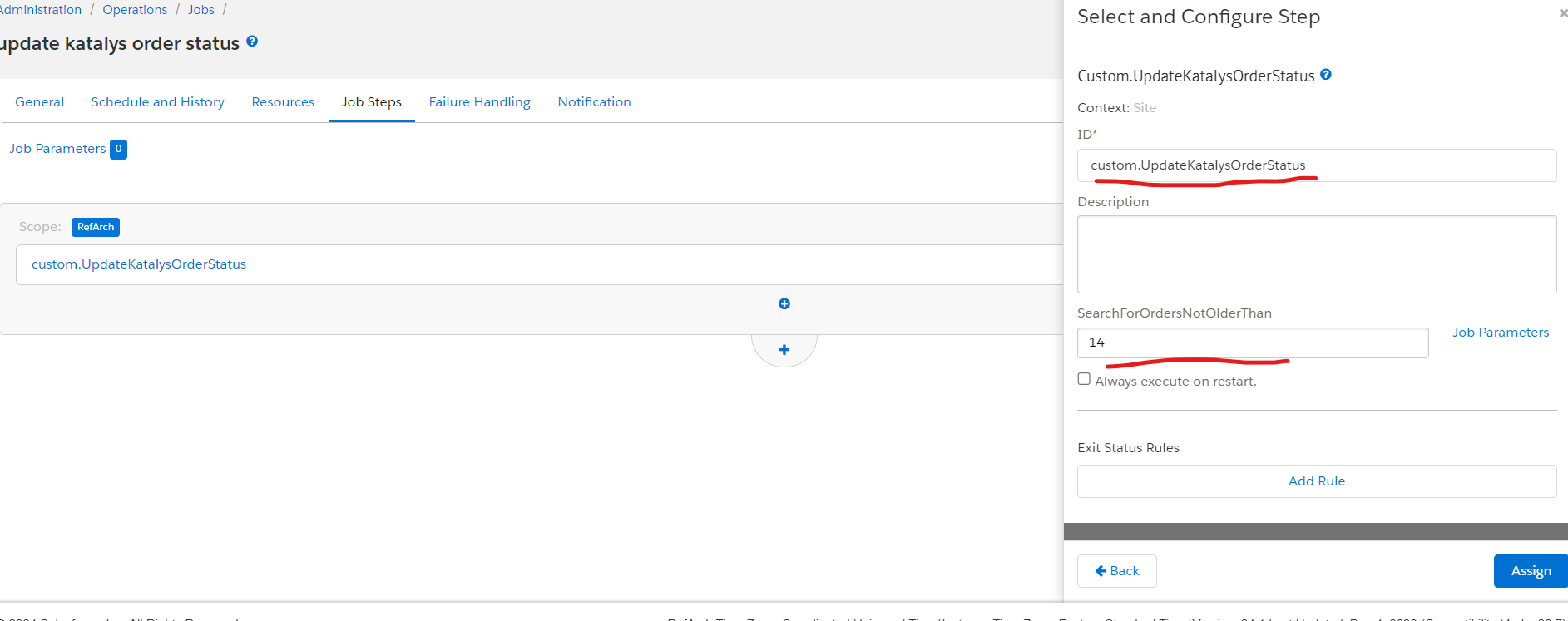This screenshot has height=621, width=1568.
Task: Click the Assign button
Action: tap(1530, 571)
